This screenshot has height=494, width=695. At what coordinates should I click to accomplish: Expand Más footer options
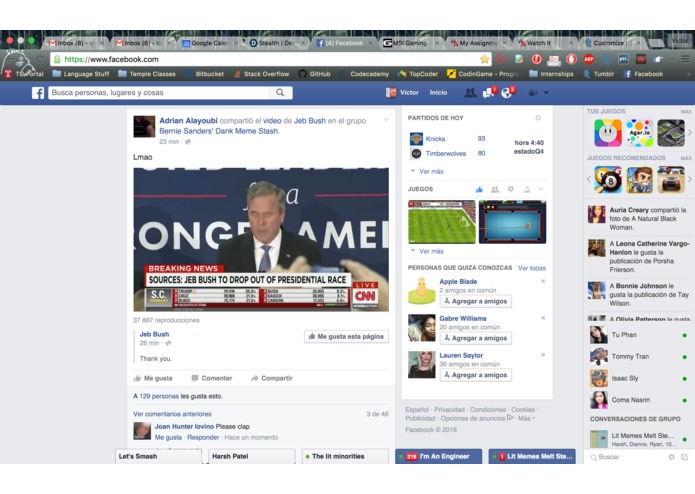pos(526,418)
